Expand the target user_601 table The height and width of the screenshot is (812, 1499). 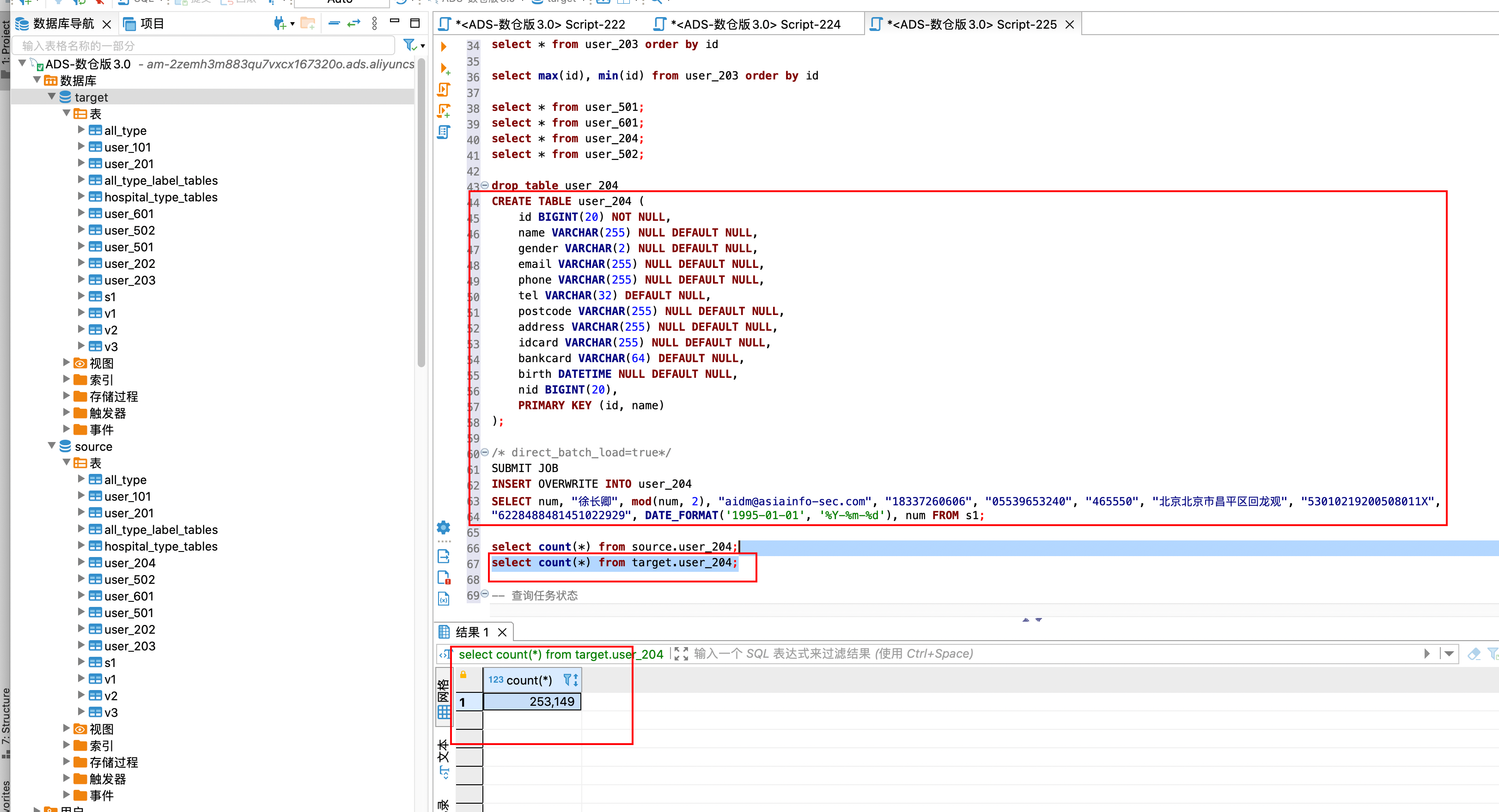coord(81,213)
